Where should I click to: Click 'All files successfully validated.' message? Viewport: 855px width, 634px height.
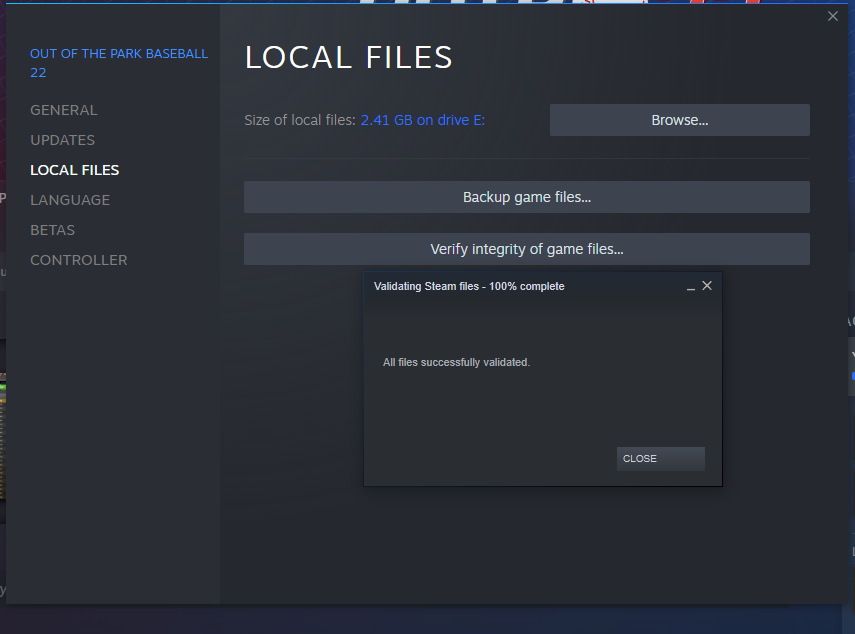(x=456, y=363)
